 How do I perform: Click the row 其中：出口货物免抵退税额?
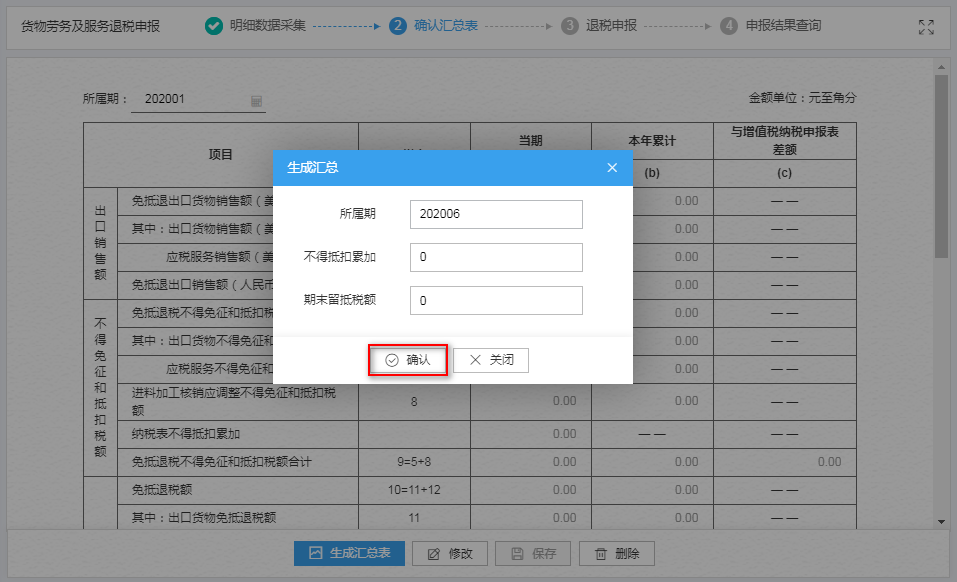(x=486, y=518)
